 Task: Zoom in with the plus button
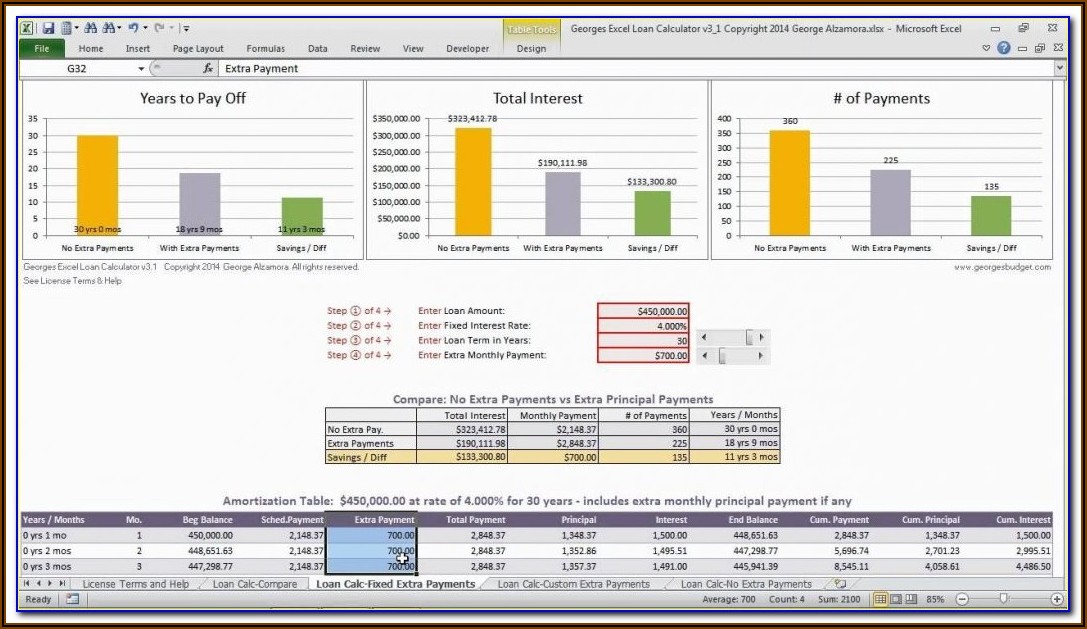pyautogui.click(x=1057, y=599)
